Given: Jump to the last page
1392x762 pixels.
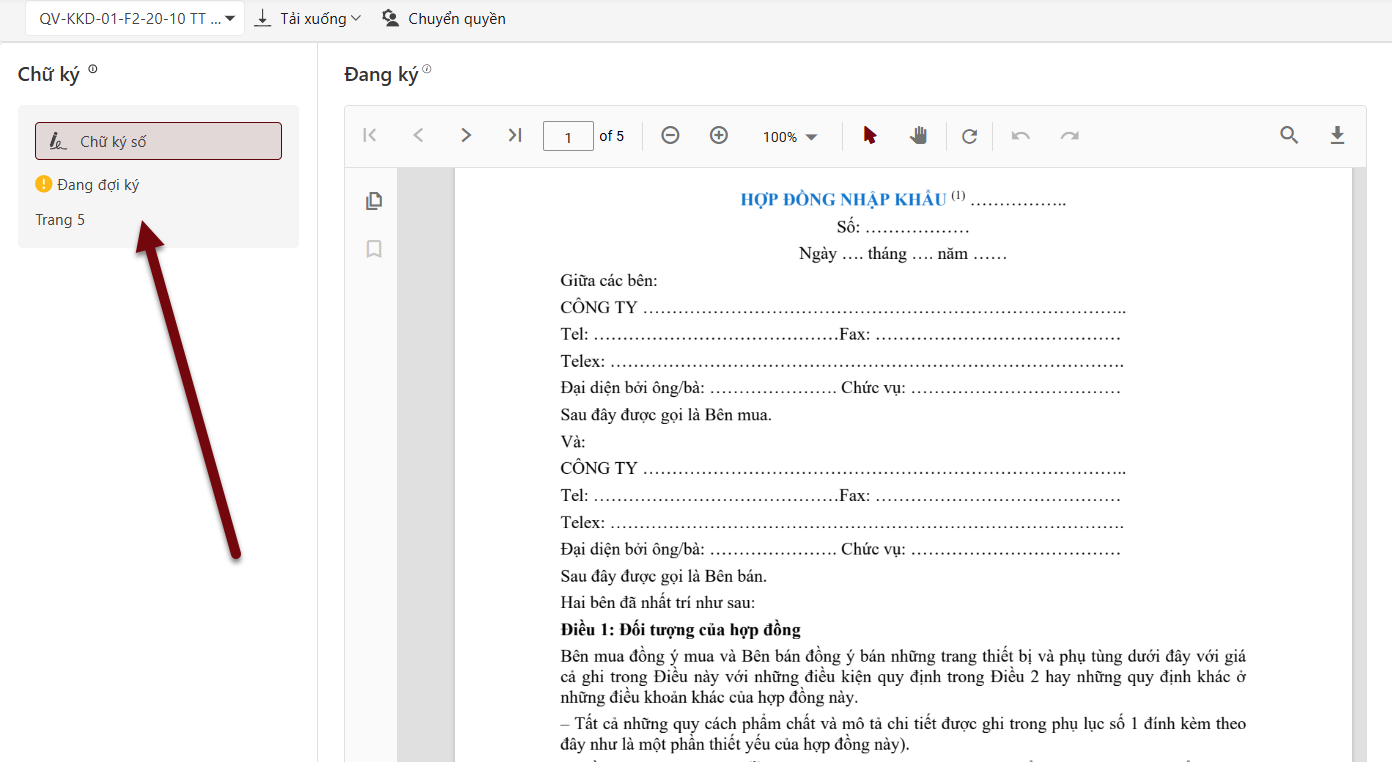Looking at the screenshot, I should click(x=514, y=134).
